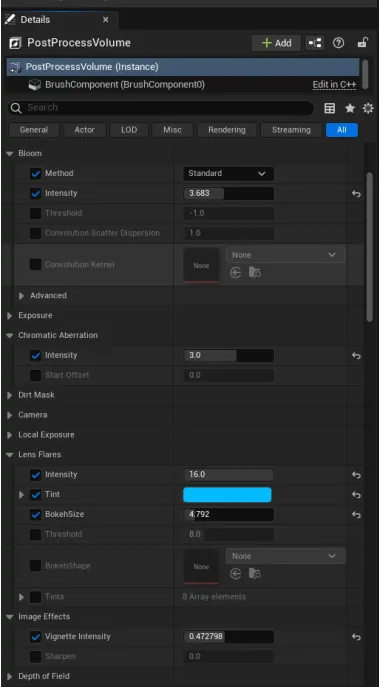Viewport: 380px width, 687px height.
Task: Select BrushComponent (BrushComponent0) row
Action: 183,85
